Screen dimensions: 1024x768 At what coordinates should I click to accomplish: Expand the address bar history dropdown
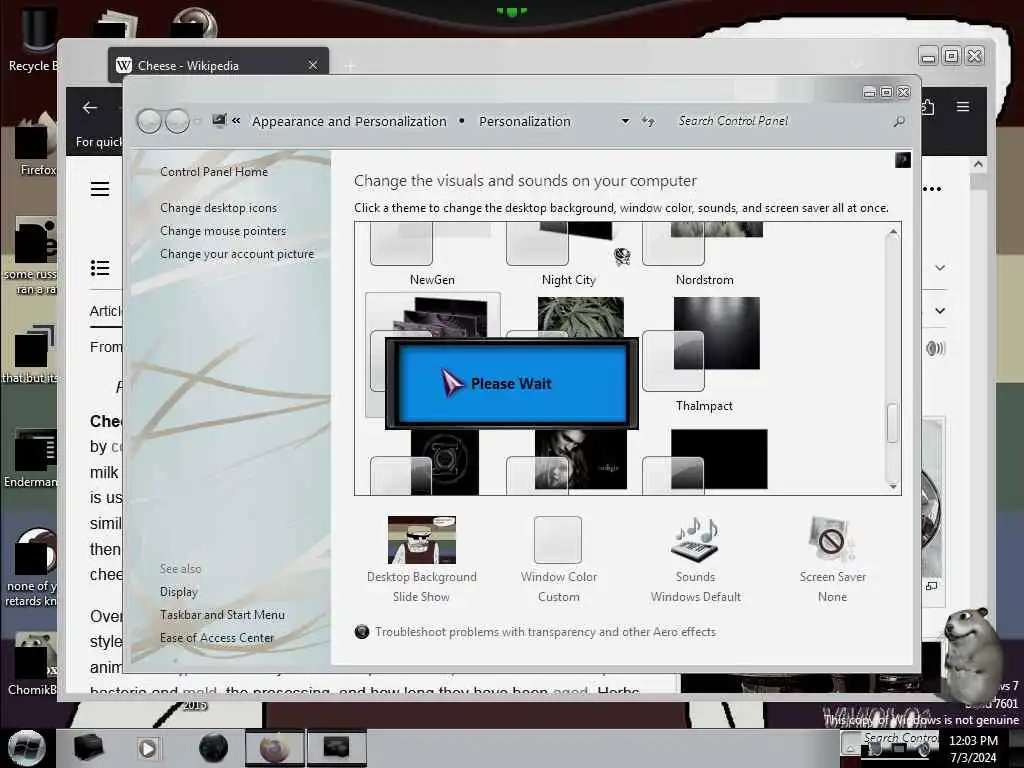pos(625,121)
